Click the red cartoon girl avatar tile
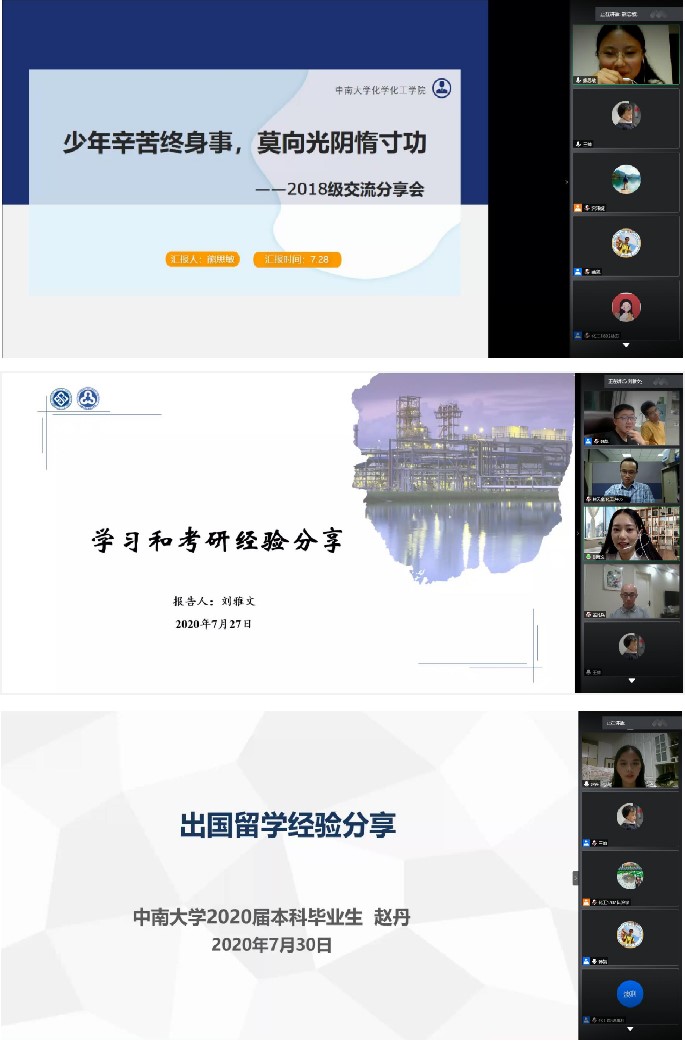685x1041 pixels. 626,306
